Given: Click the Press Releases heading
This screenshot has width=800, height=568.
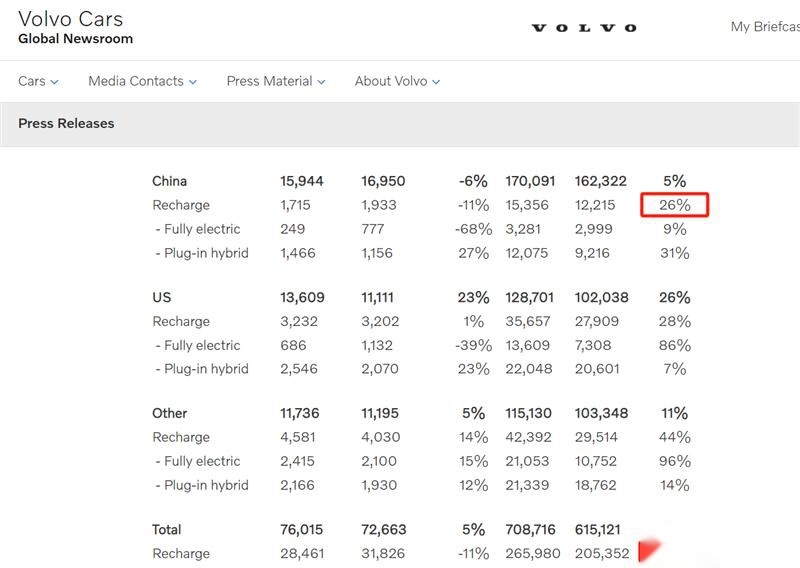Looking at the screenshot, I should coord(66,124).
